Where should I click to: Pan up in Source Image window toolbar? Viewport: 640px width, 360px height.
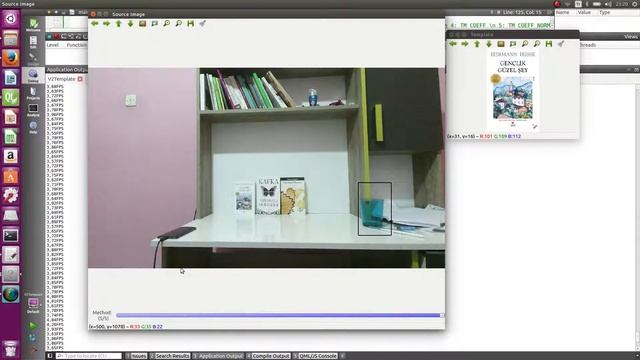click(119, 24)
